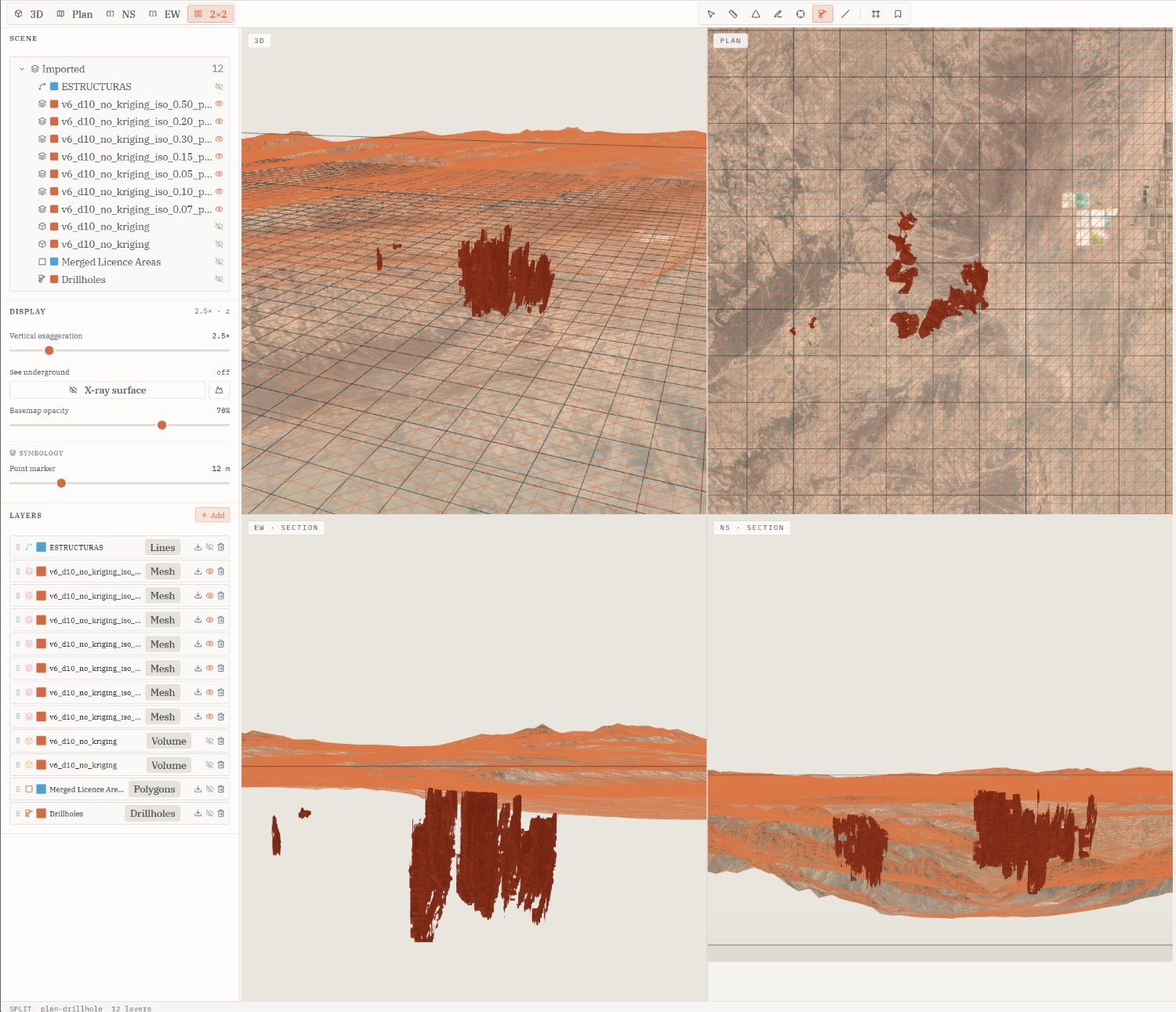Download the Drillholes layer
Image resolution: width=1176 pixels, height=1012 pixels.
[198, 814]
